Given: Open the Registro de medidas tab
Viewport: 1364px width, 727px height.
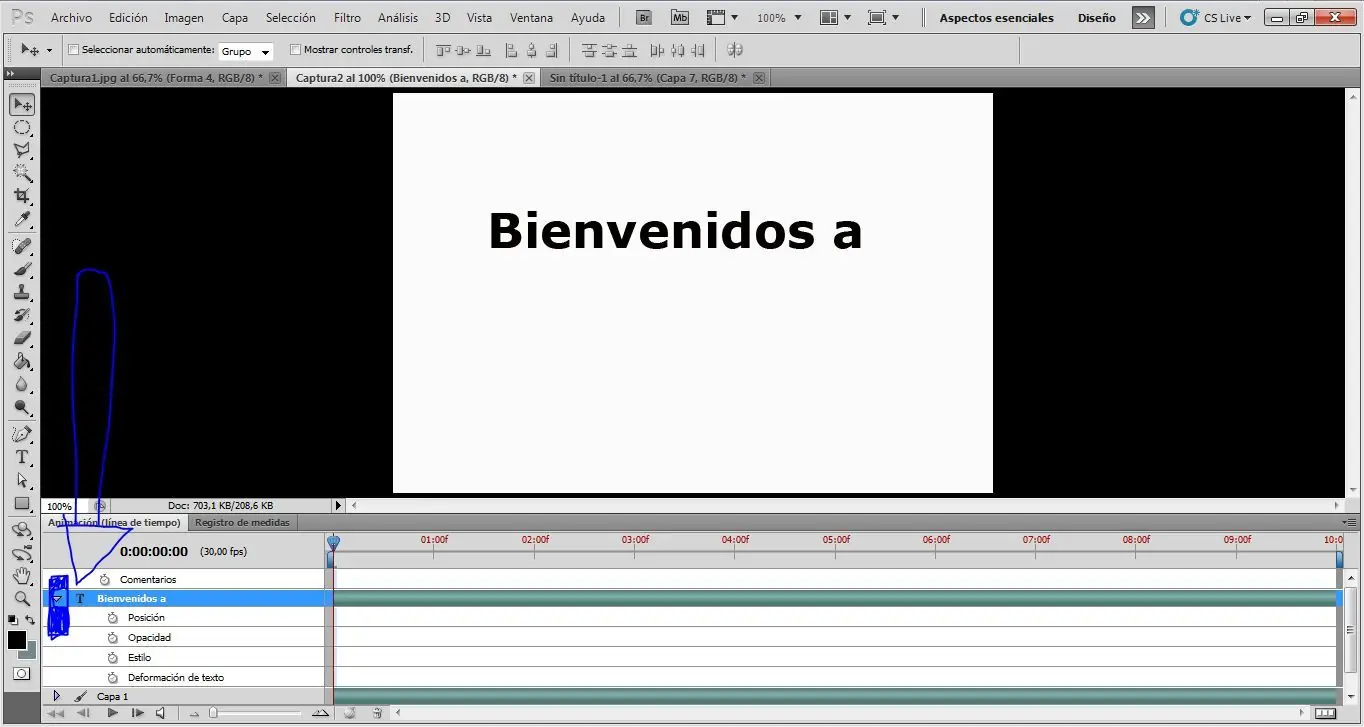Looking at the screenshot, I should 242,522.
